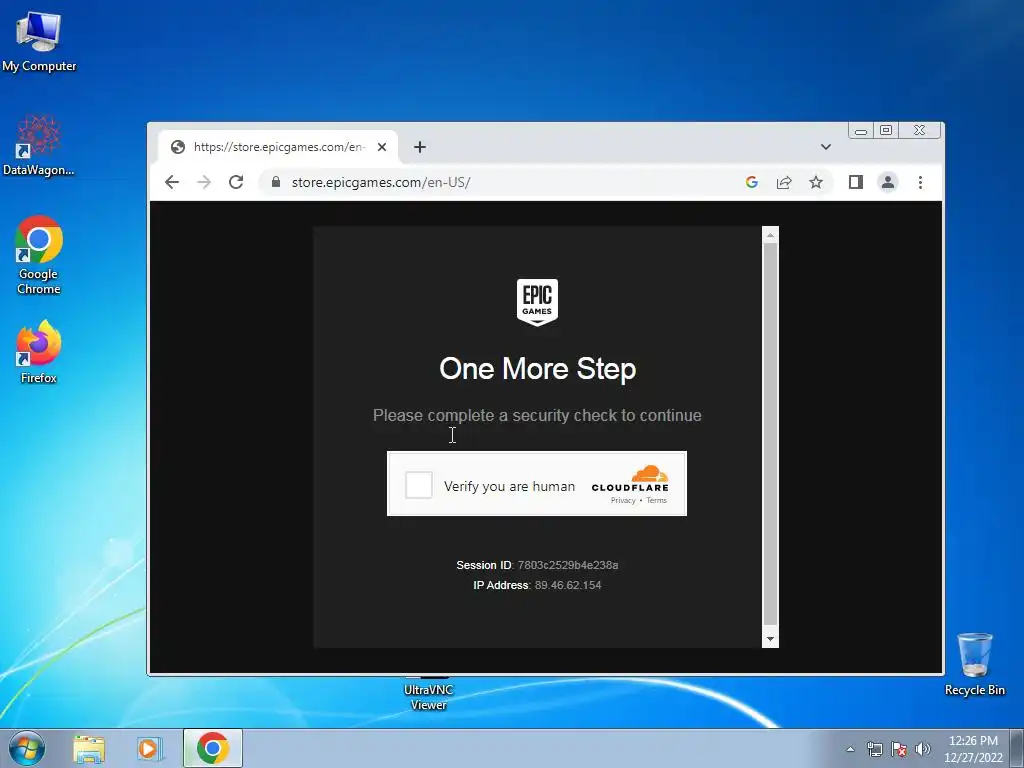Open Chrome tab search chevron
The image size is (1024, 768).
pos(825,147)
